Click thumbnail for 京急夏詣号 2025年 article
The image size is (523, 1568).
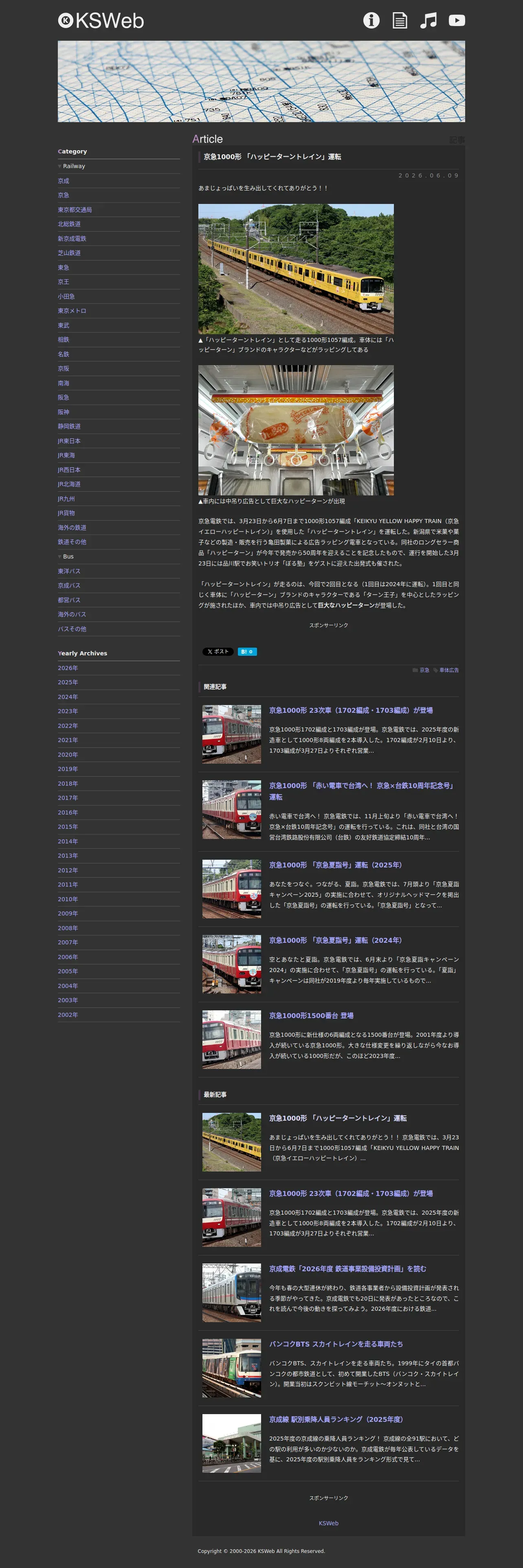[x=232, y=889]
